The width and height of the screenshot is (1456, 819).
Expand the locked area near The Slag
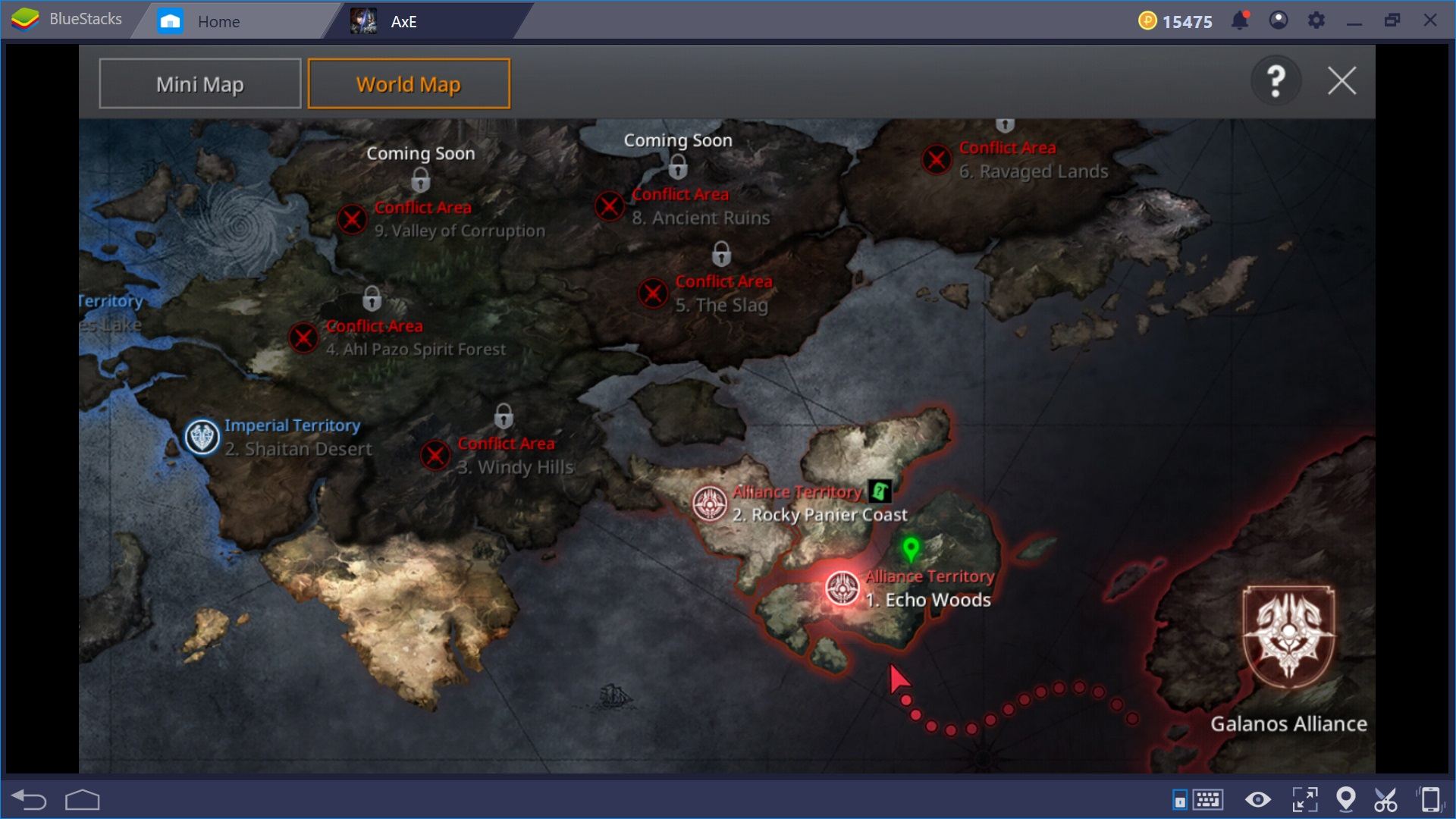coord(721,255)
